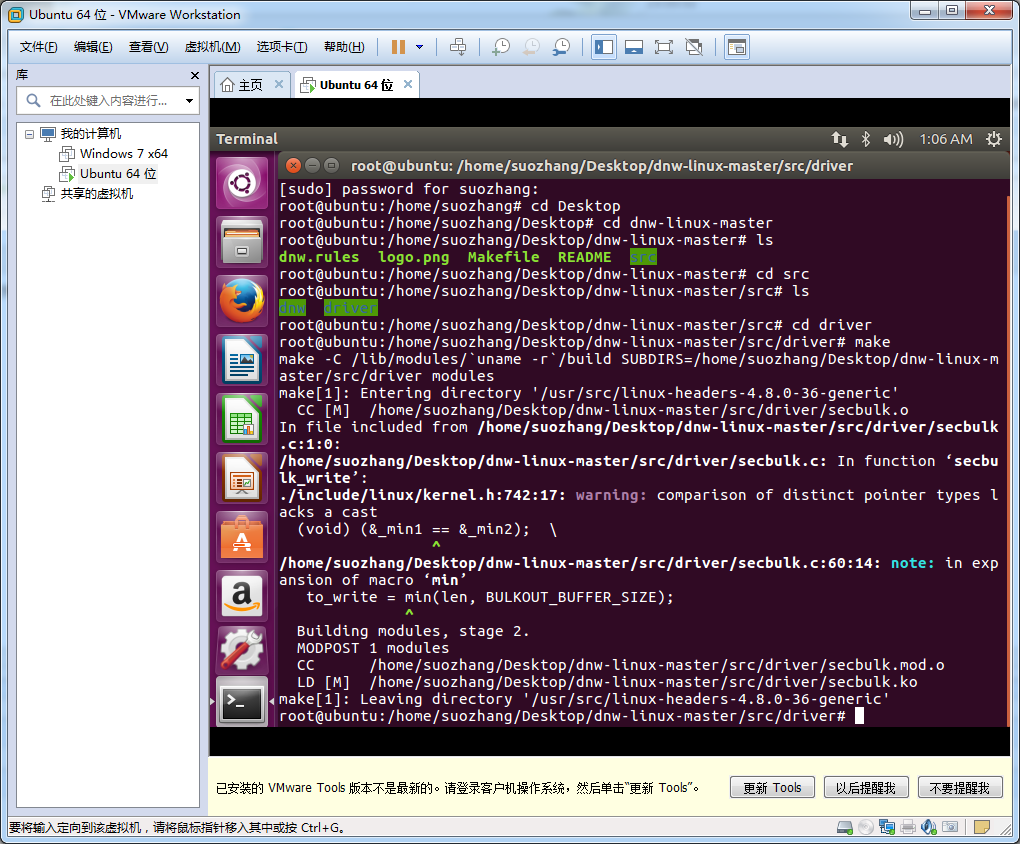This screenshot has width=1020, height=844.
Task: Toggle the thumbnail bar view button
Action: tap(633, 47)
